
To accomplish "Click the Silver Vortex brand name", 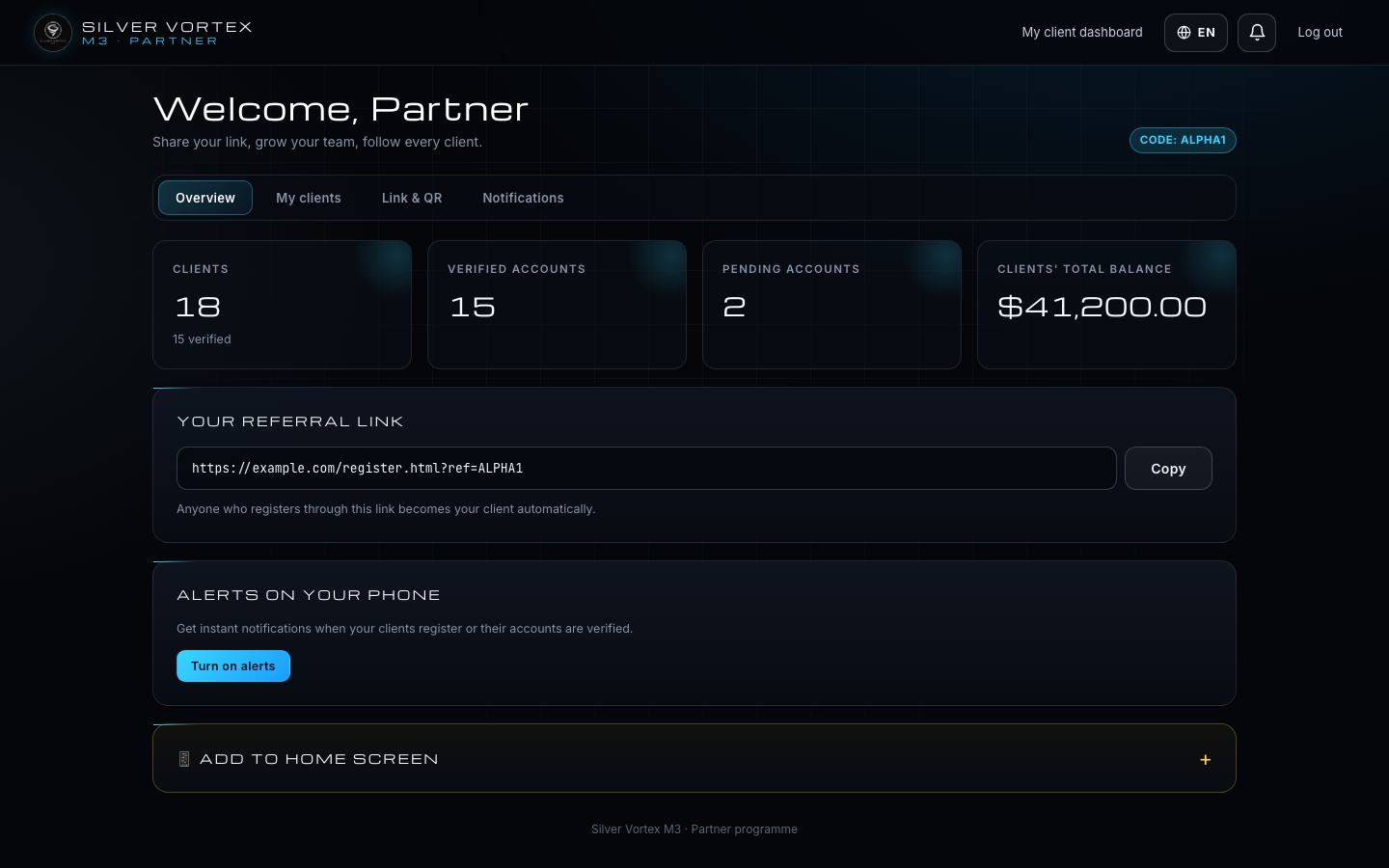I will pyautogui.click(x=167, y=27).
